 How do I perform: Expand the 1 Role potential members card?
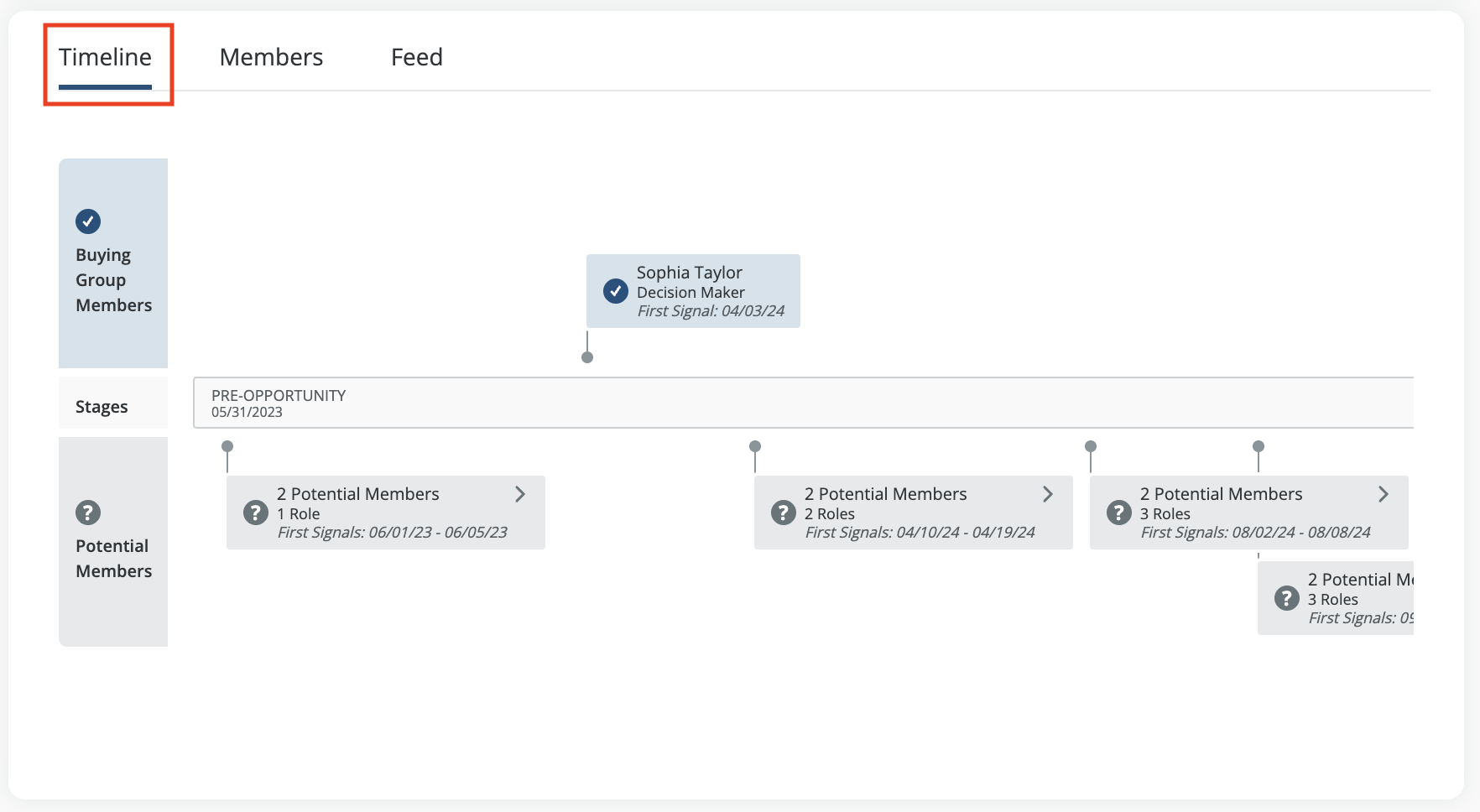pyautogui.click(x=520, y=494)
